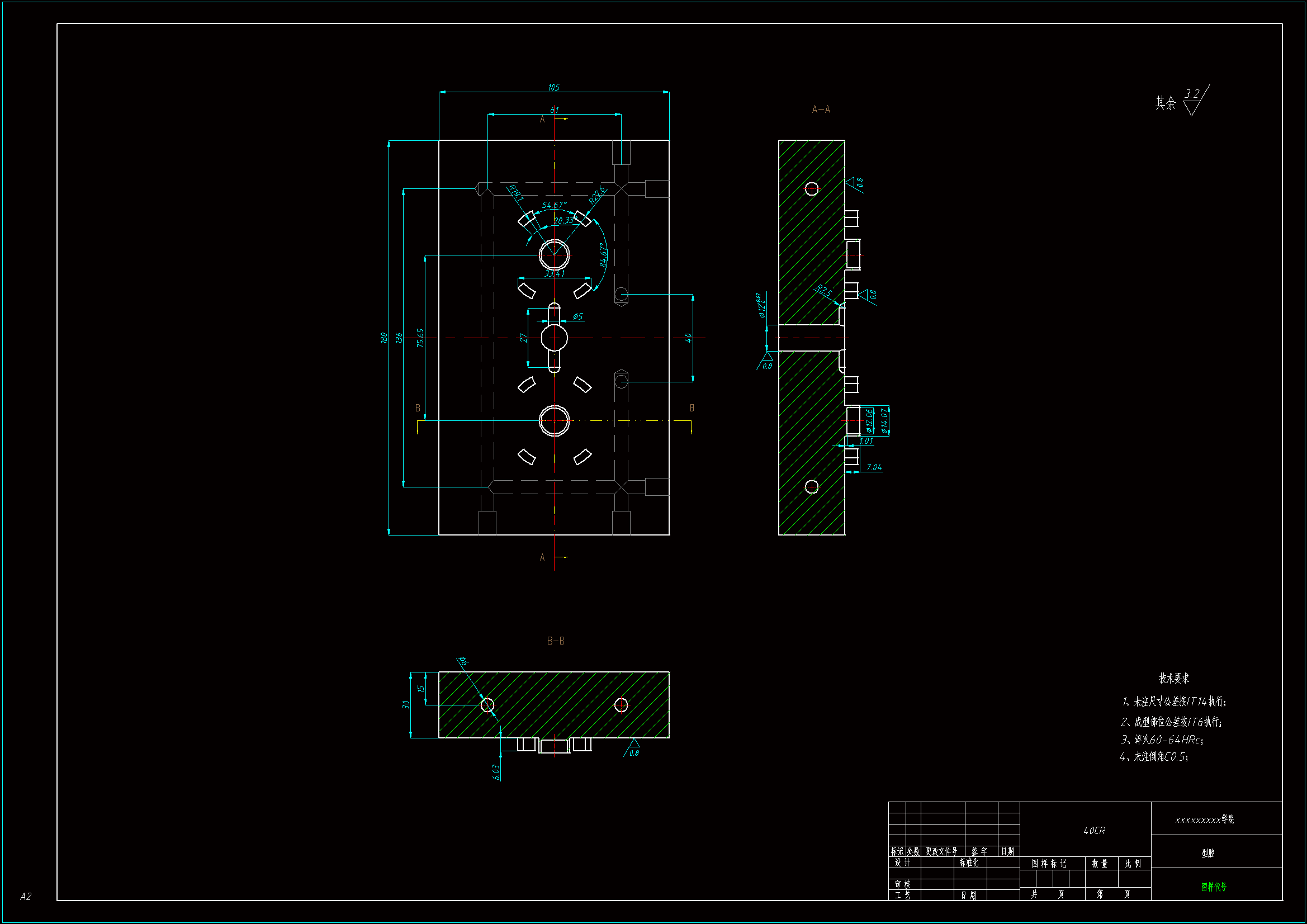Select the R22.6 radius annotation
The height and width of the screenshot is (924, 1307).
pyautogui.click(x=596, y=195)
